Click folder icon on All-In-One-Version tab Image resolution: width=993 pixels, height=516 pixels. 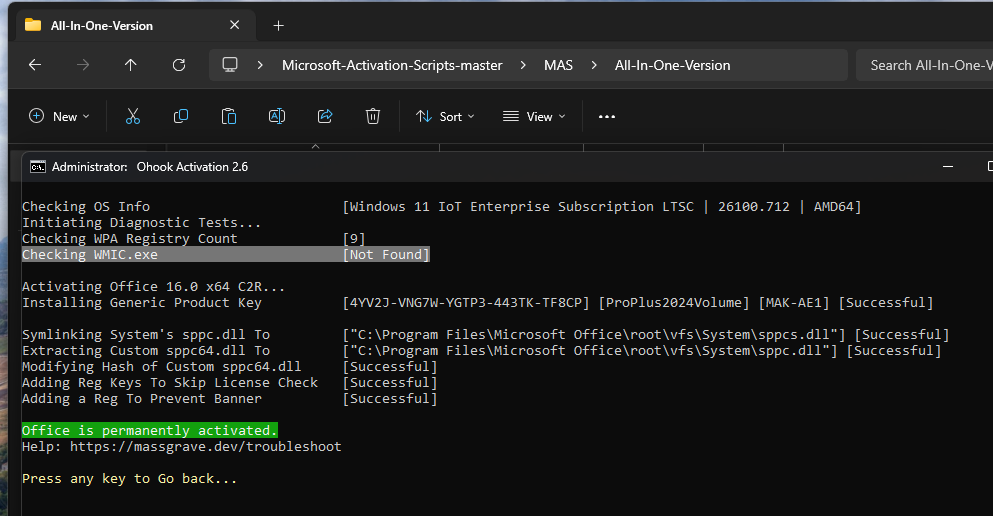pyautogui.click(x=33, y=25)
